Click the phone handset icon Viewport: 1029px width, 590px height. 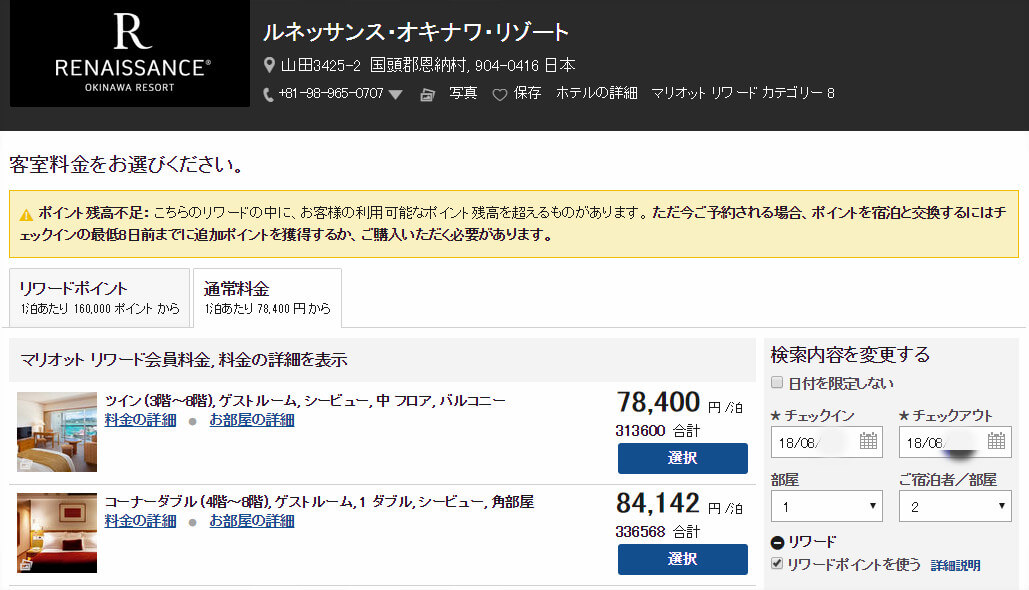click(268, 95)
